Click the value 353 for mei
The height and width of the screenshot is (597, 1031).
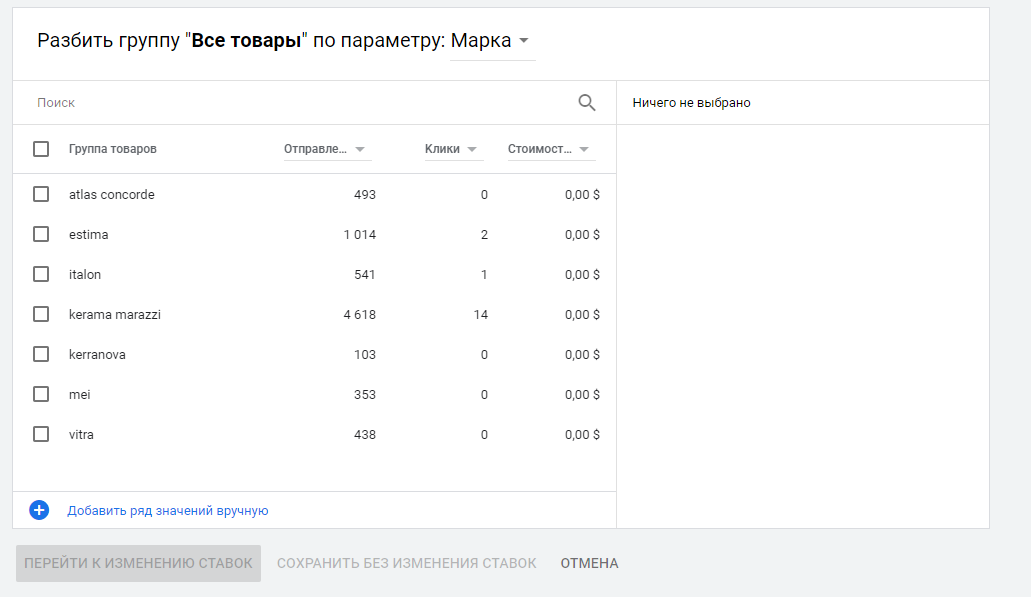[365, 395]
